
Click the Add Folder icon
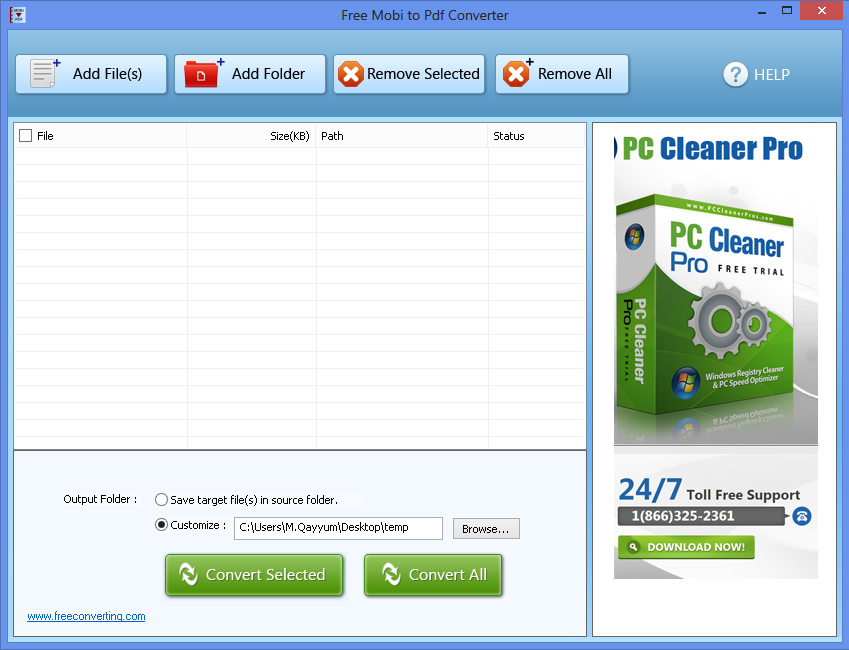coord(201,73)
